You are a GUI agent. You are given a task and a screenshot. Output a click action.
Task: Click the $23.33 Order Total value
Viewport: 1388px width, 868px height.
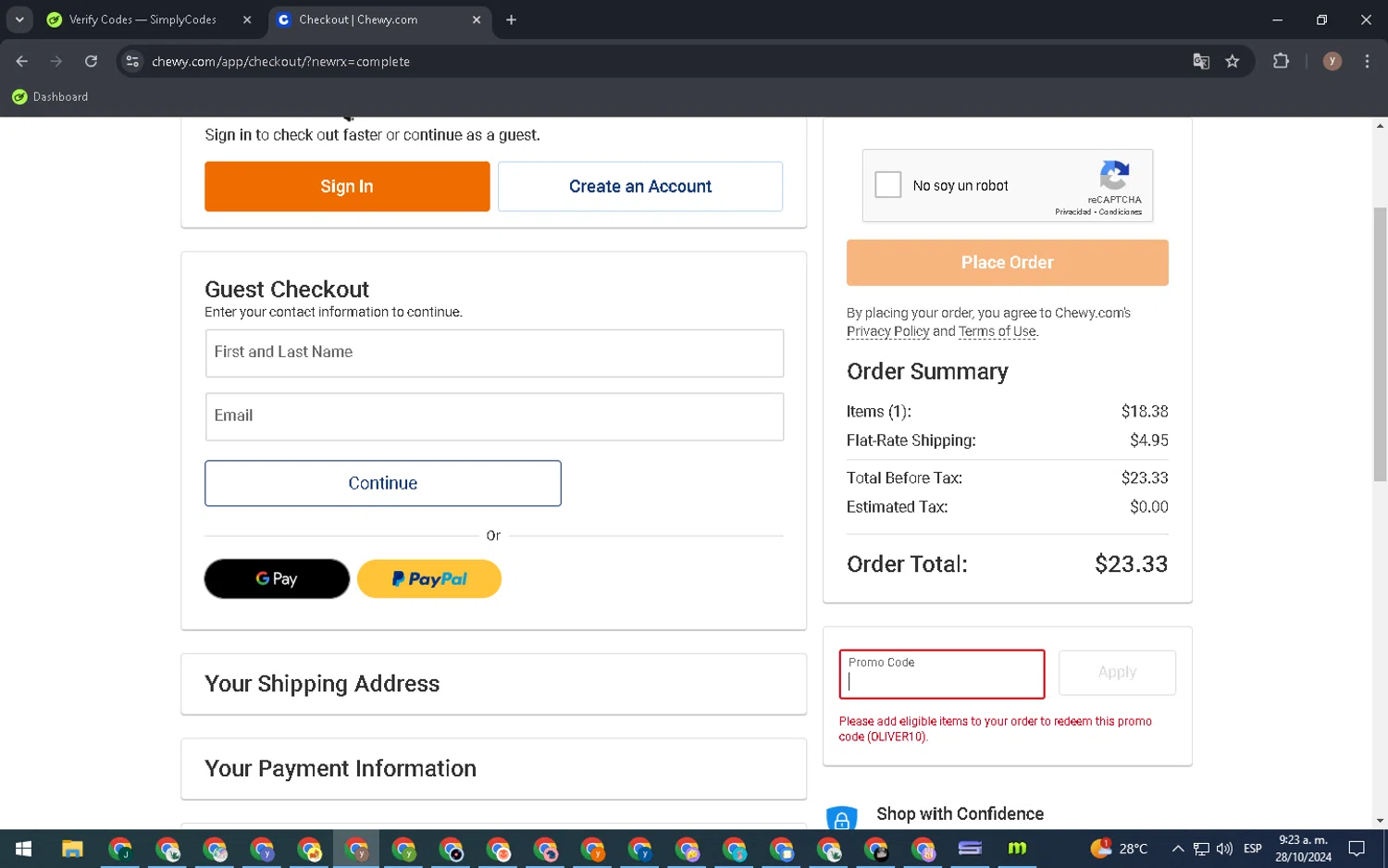(x=1131, y=564)
